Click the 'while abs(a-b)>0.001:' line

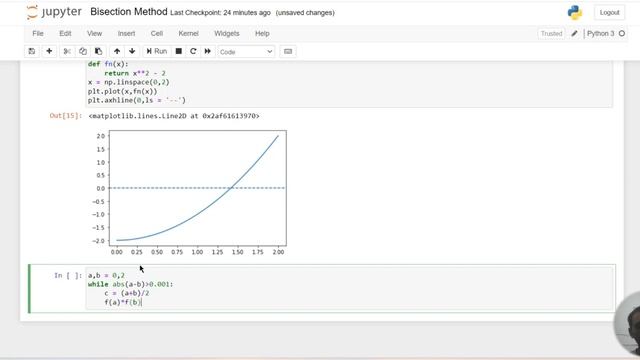coord(130,284)
